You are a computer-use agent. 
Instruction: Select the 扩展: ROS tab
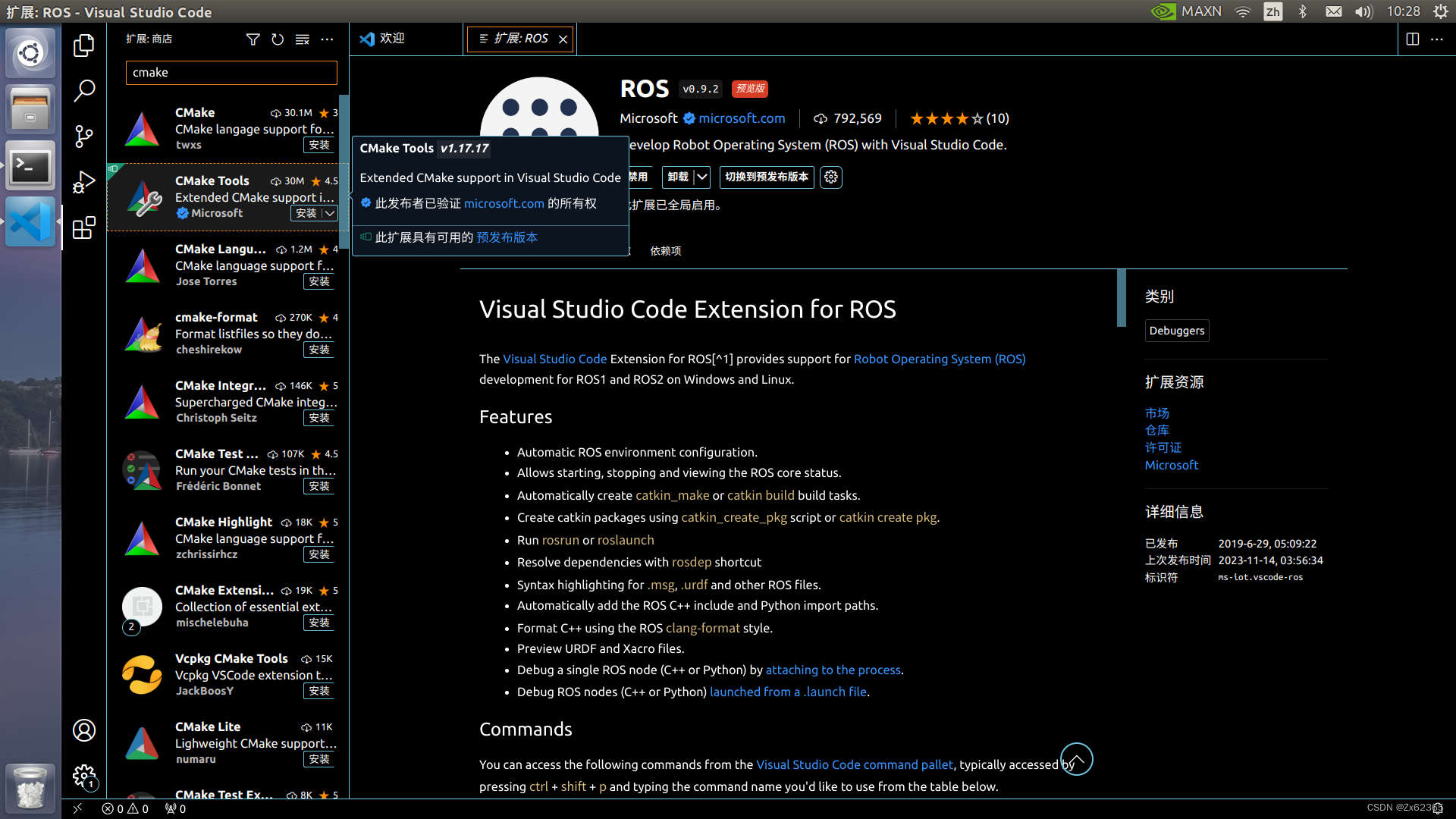tap(521, 39)
